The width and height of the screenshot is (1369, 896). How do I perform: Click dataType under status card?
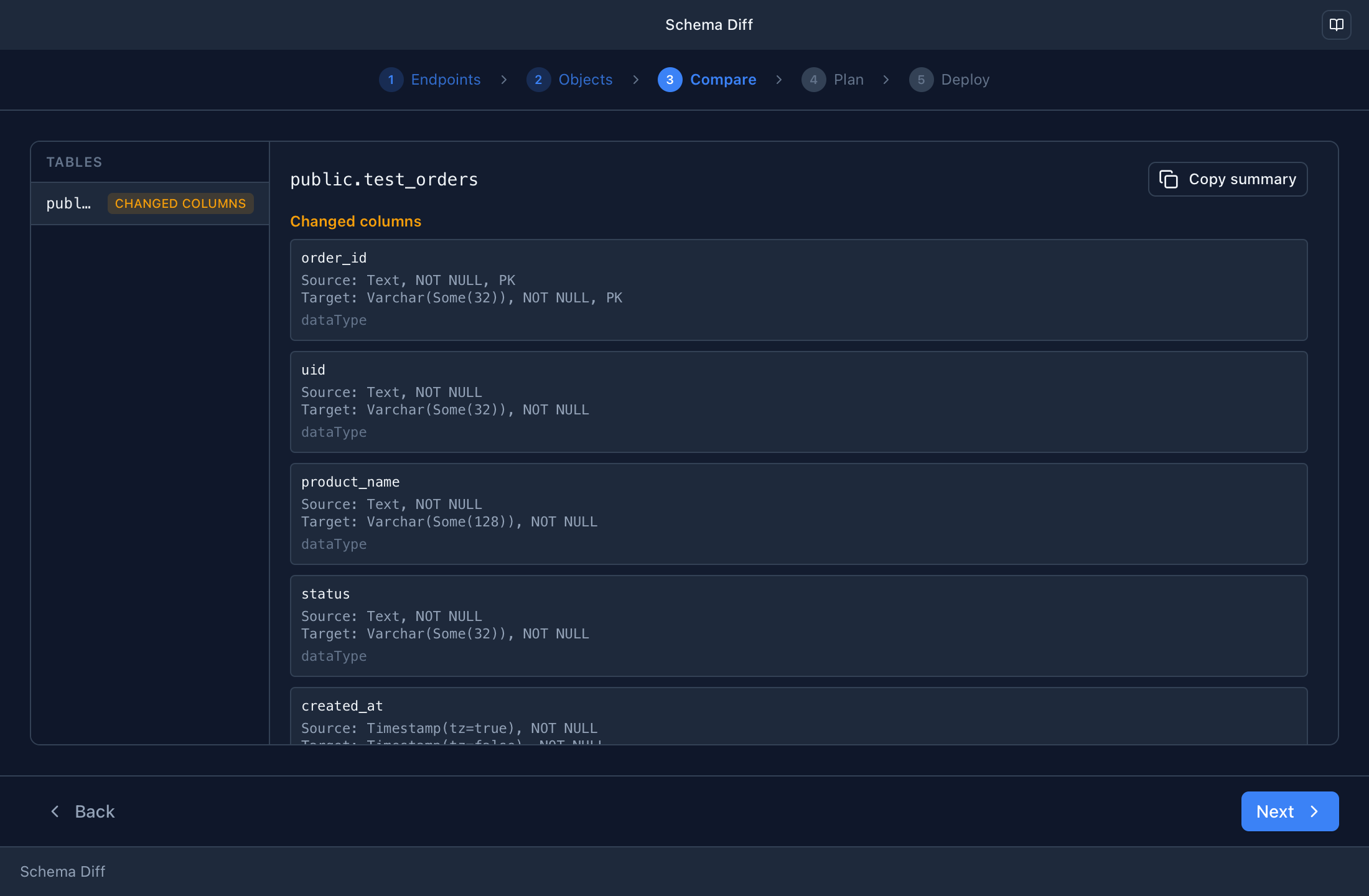[334, 656]
